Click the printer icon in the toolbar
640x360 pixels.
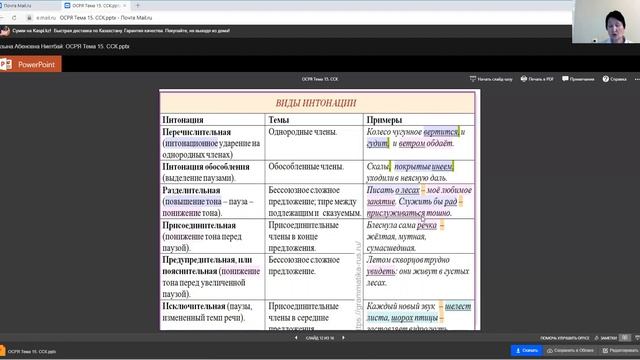point(524,79)
